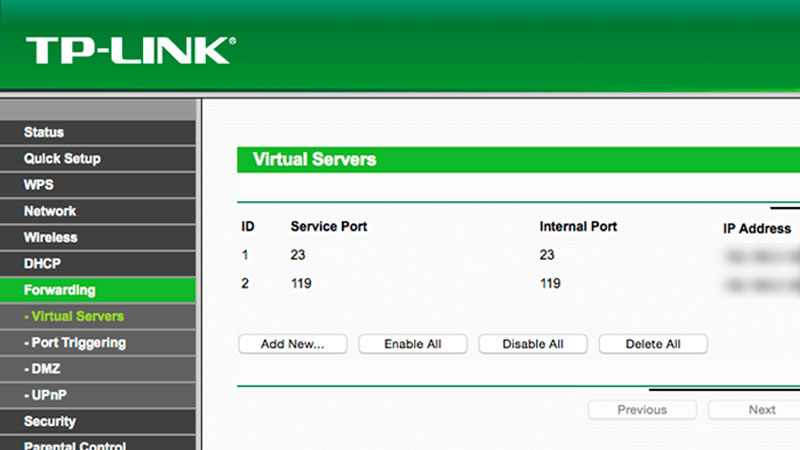Select the Virtual Servers submenu item
800x450 pixels.
74,316
